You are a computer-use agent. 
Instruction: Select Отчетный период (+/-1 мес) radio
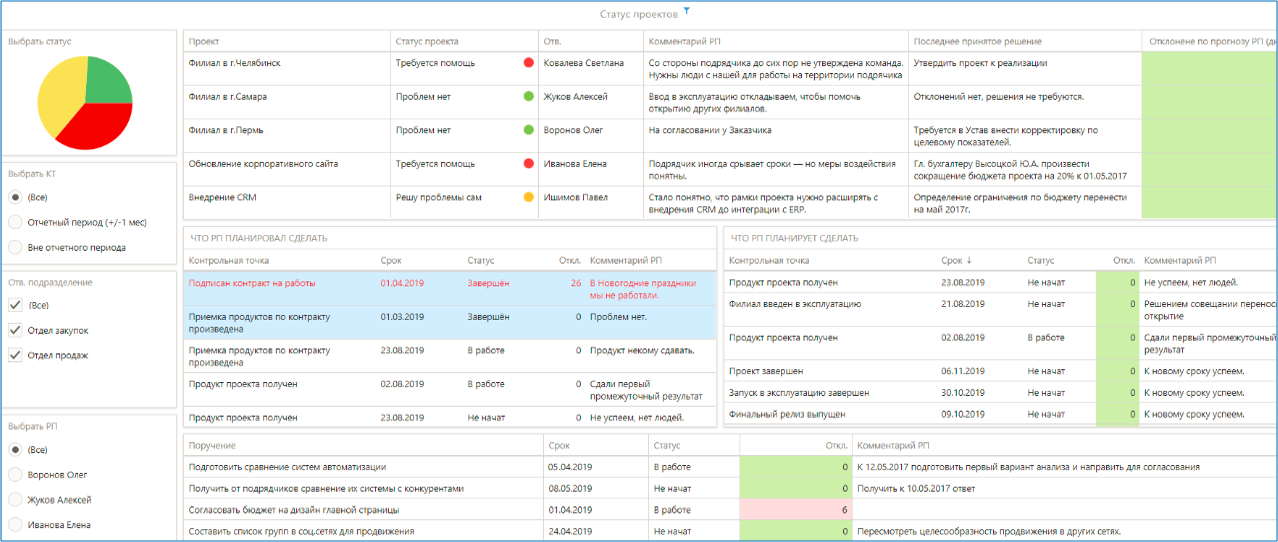click(x=15, y=222)
